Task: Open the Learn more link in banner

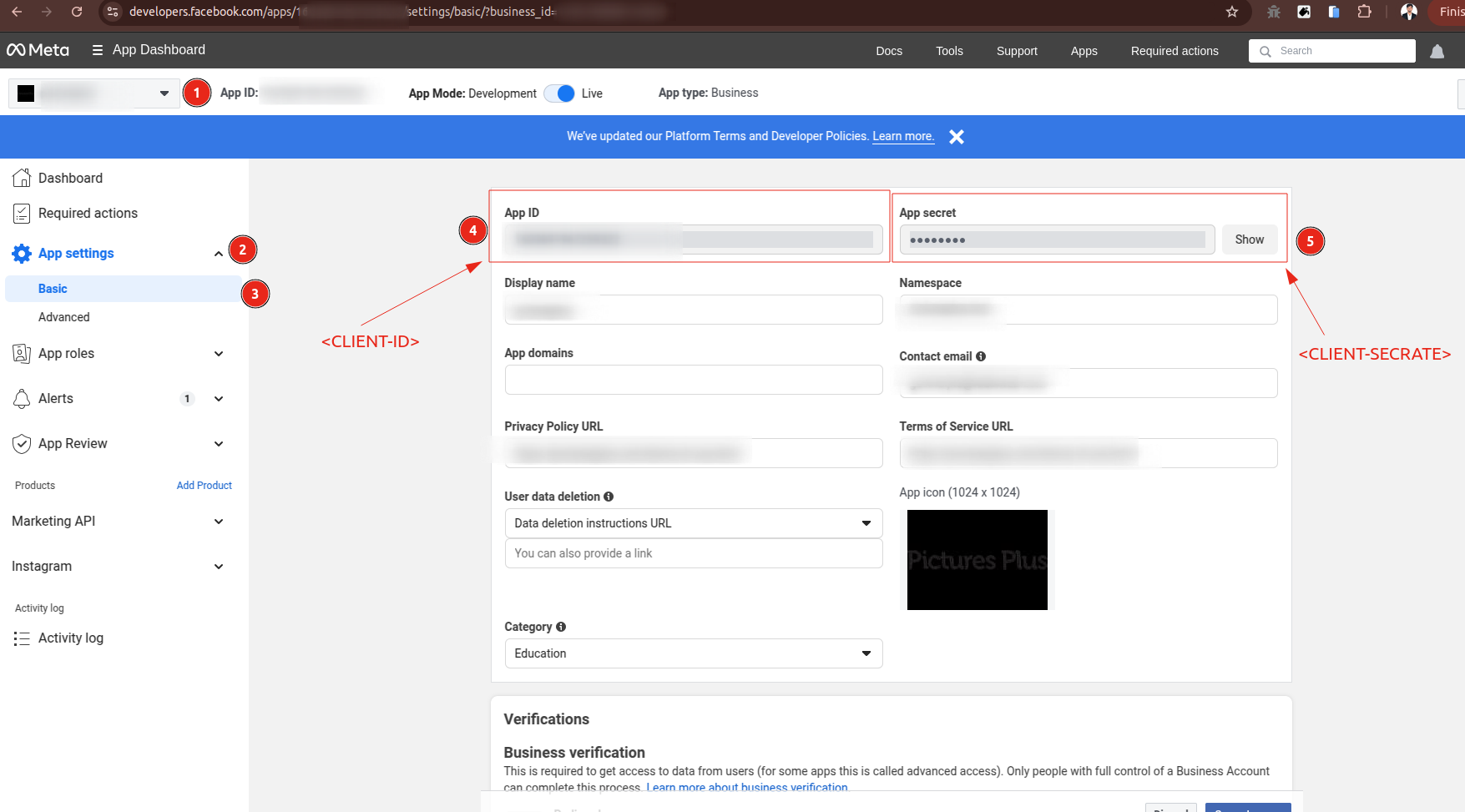Action: click(902, 136)
